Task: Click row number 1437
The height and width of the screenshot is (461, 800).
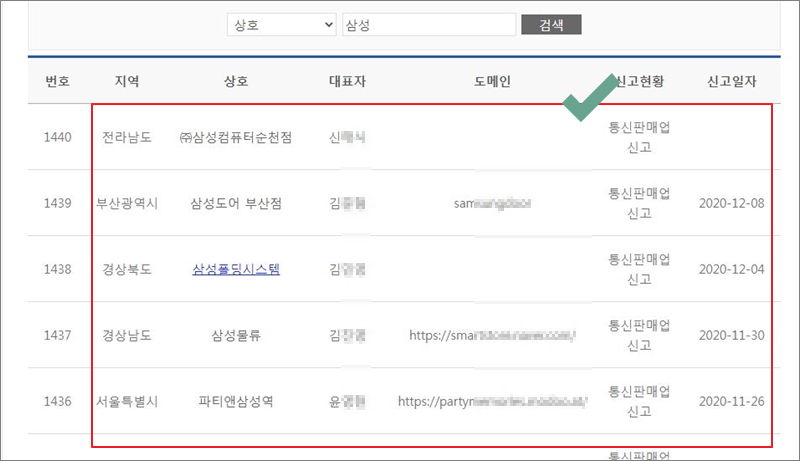Action: [x=57, y=336]
